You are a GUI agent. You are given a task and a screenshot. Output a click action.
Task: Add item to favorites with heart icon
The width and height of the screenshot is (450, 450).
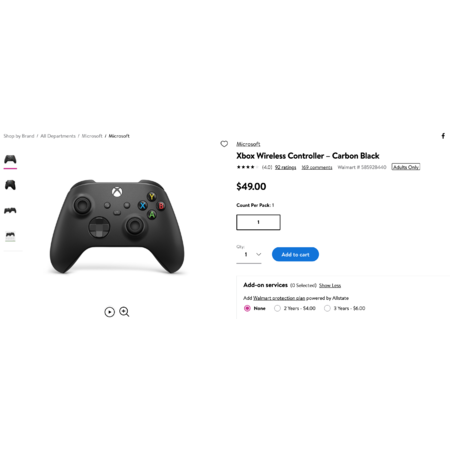[x=224, y=144]
